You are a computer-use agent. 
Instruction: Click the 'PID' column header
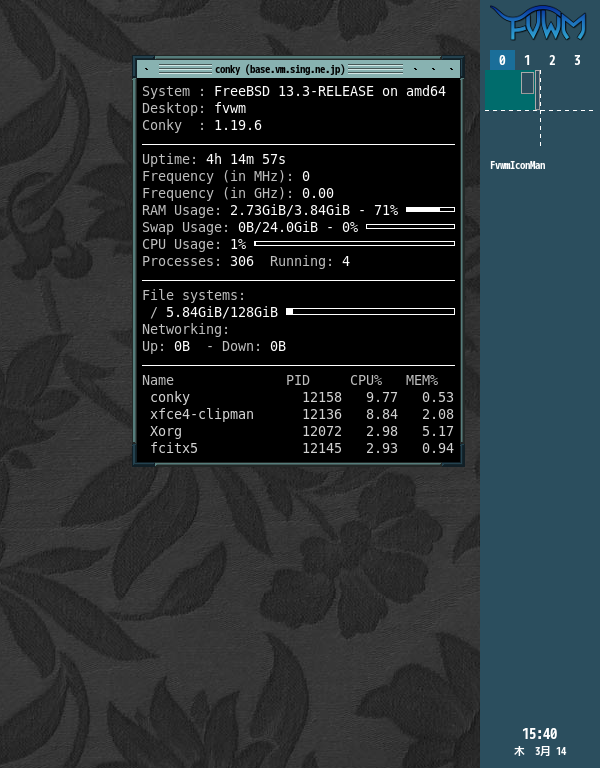coord(298,381)
